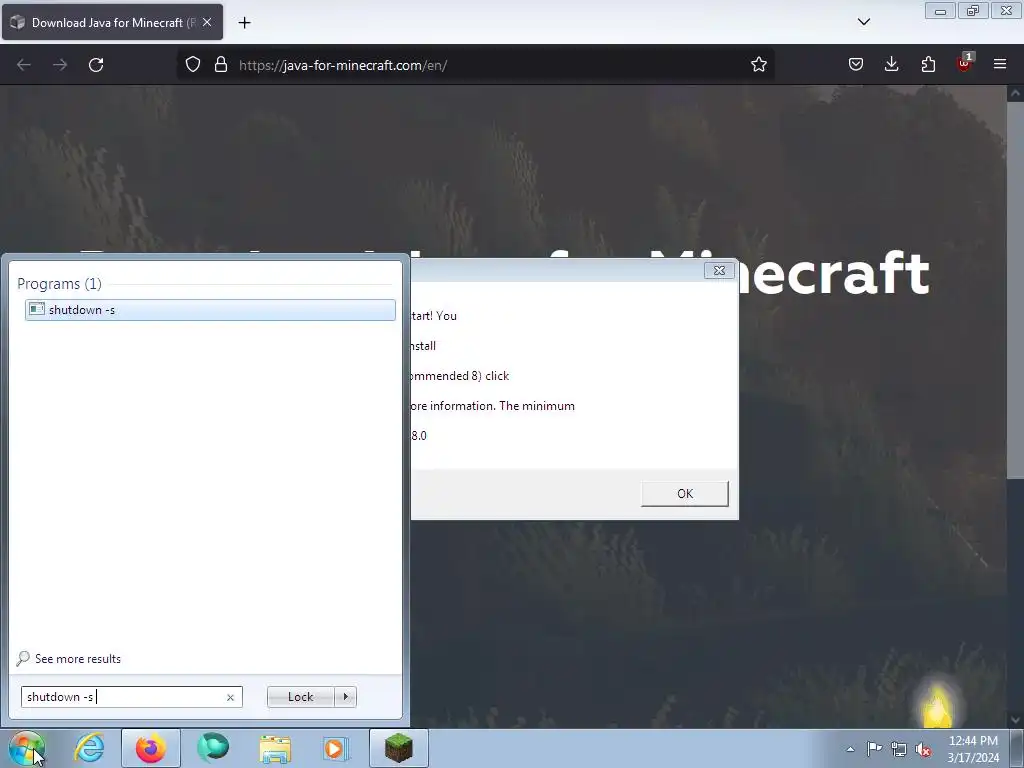Select the shutdown -s program result
The height and width of the screenshot is (768, 1024).
tap(210, 310)
